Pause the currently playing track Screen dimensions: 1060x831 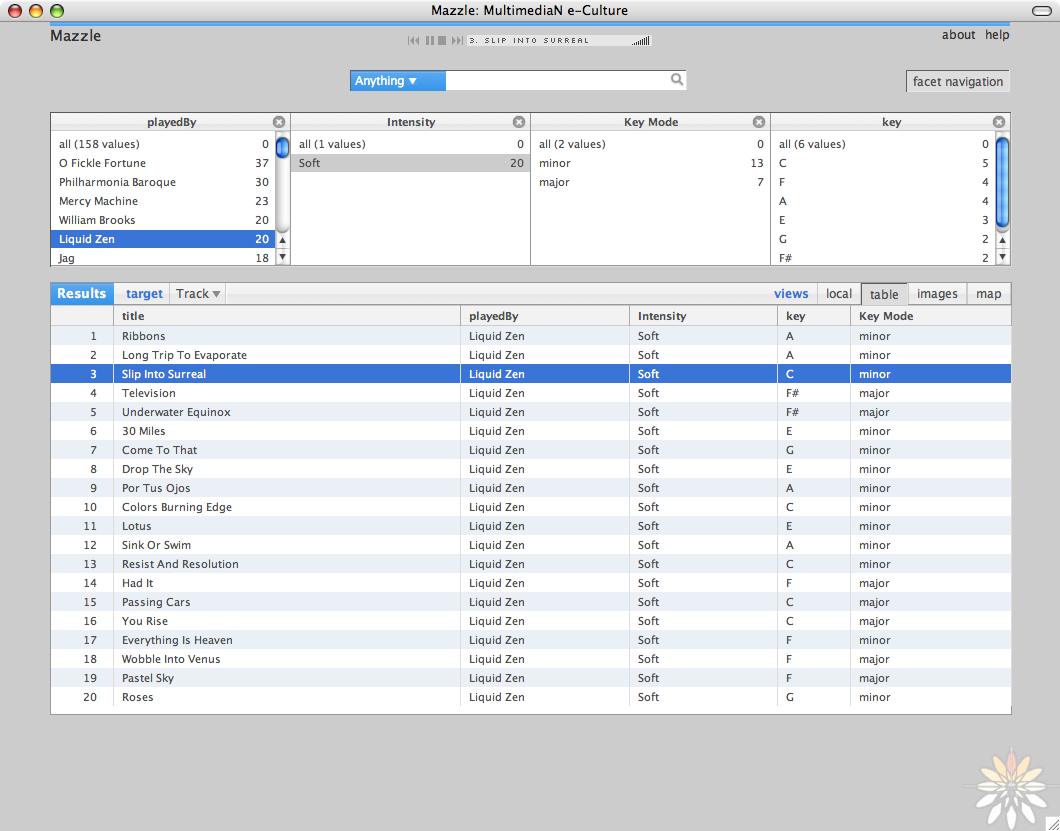(x=430, y=40)
